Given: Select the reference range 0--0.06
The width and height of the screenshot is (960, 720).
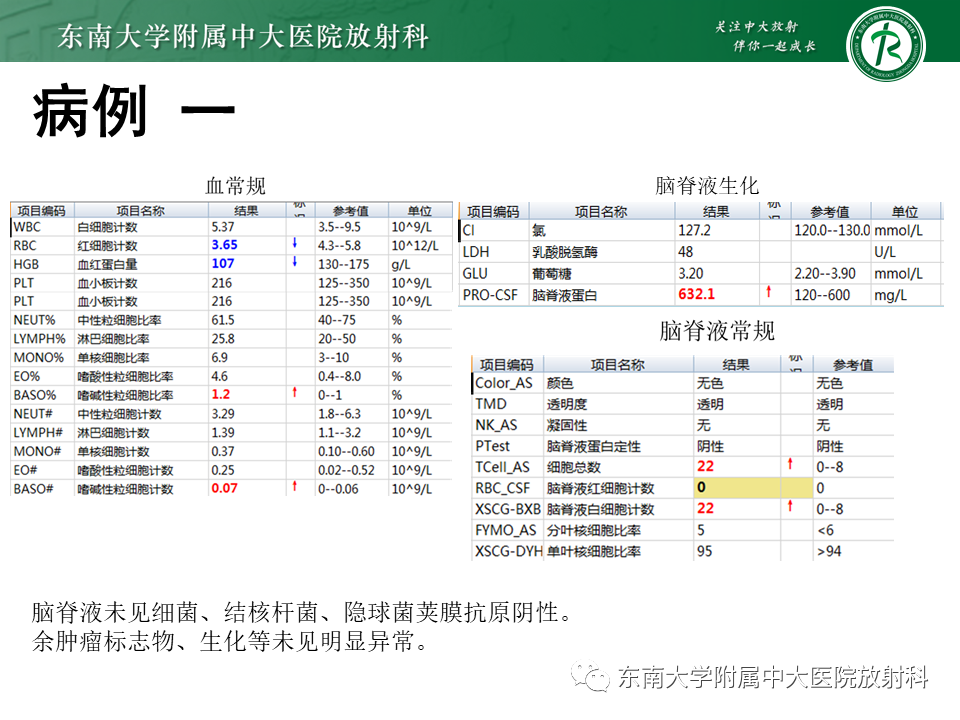Looking at the screenshot, I should [338, 489].
